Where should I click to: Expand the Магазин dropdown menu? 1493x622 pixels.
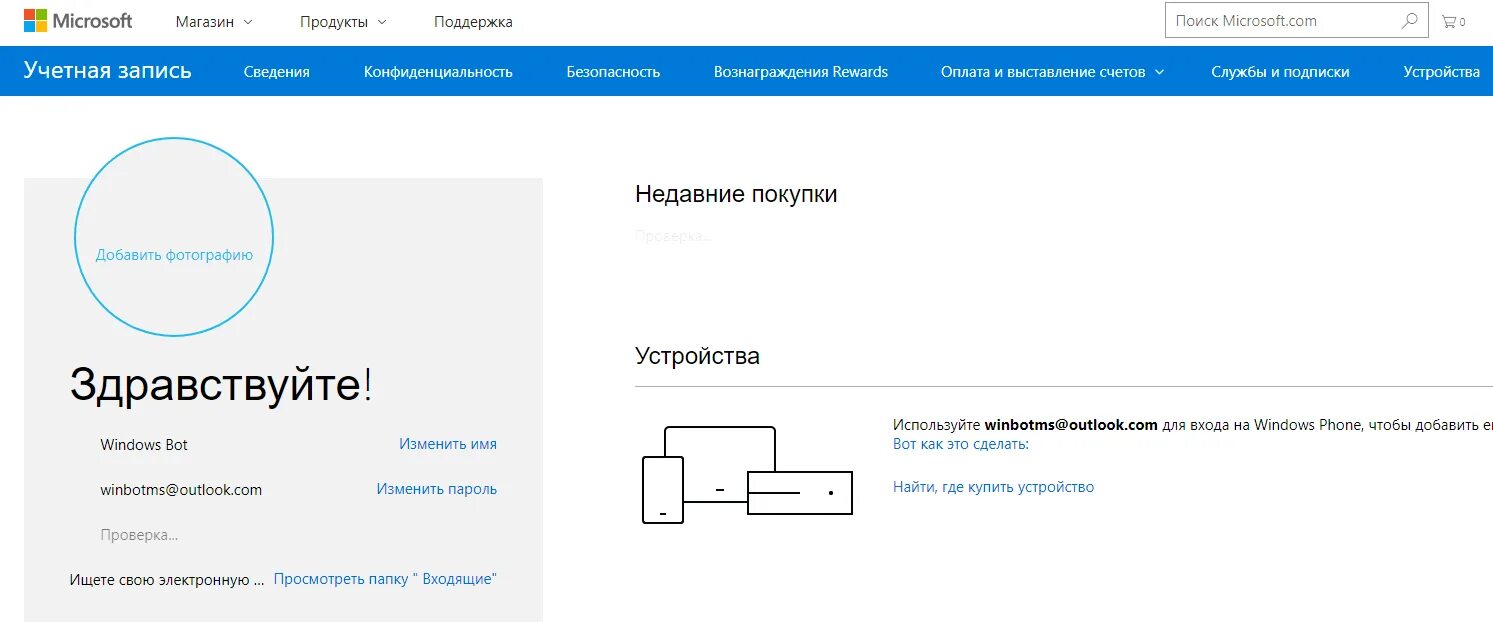pyautogui.click(x=214, y=21)
